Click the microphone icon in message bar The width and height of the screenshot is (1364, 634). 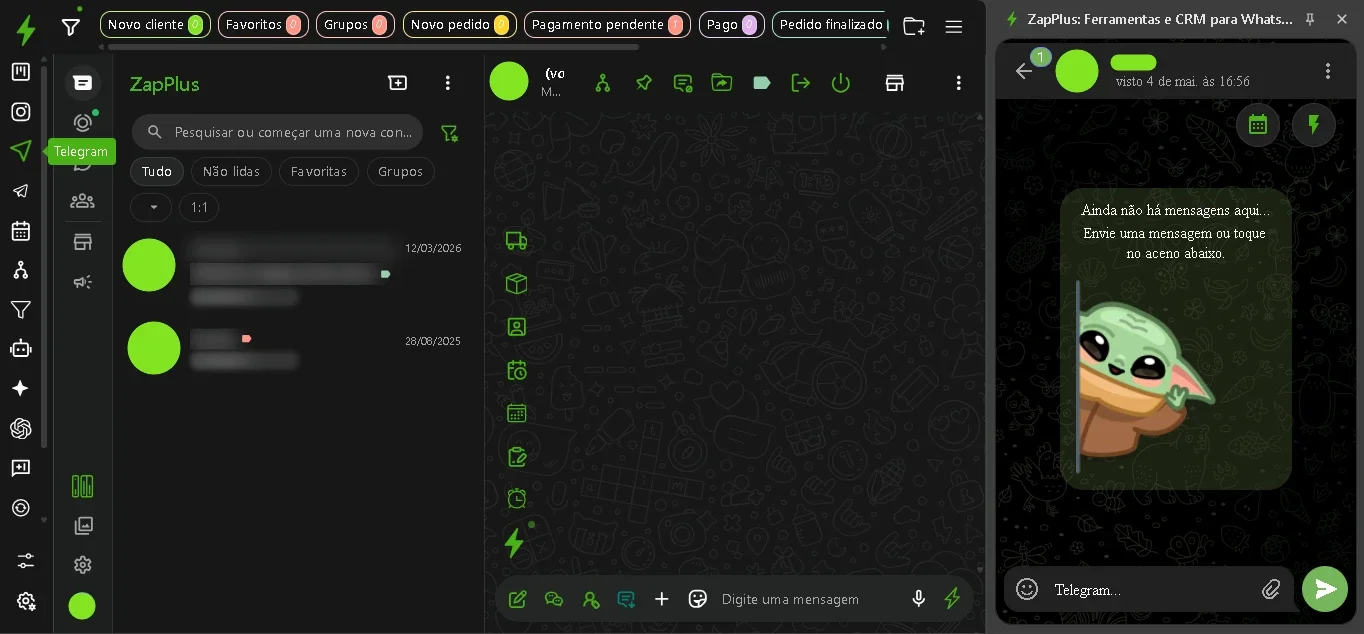point(918,599)
